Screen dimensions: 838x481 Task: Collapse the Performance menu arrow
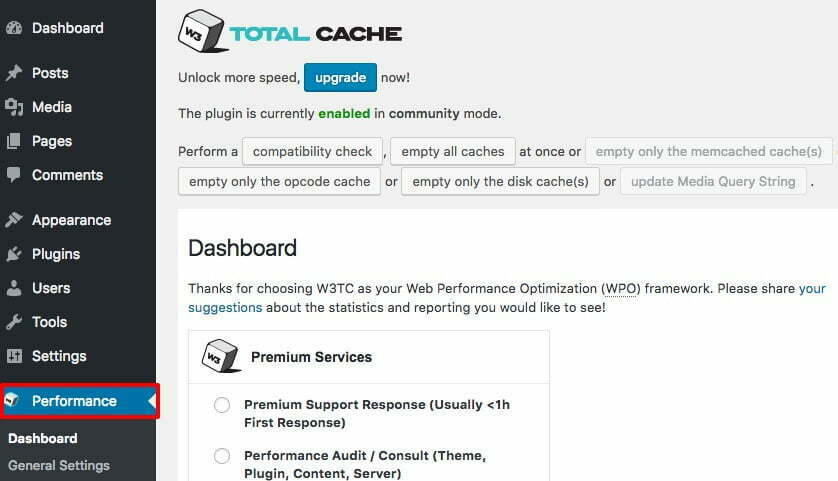[152, 401]
